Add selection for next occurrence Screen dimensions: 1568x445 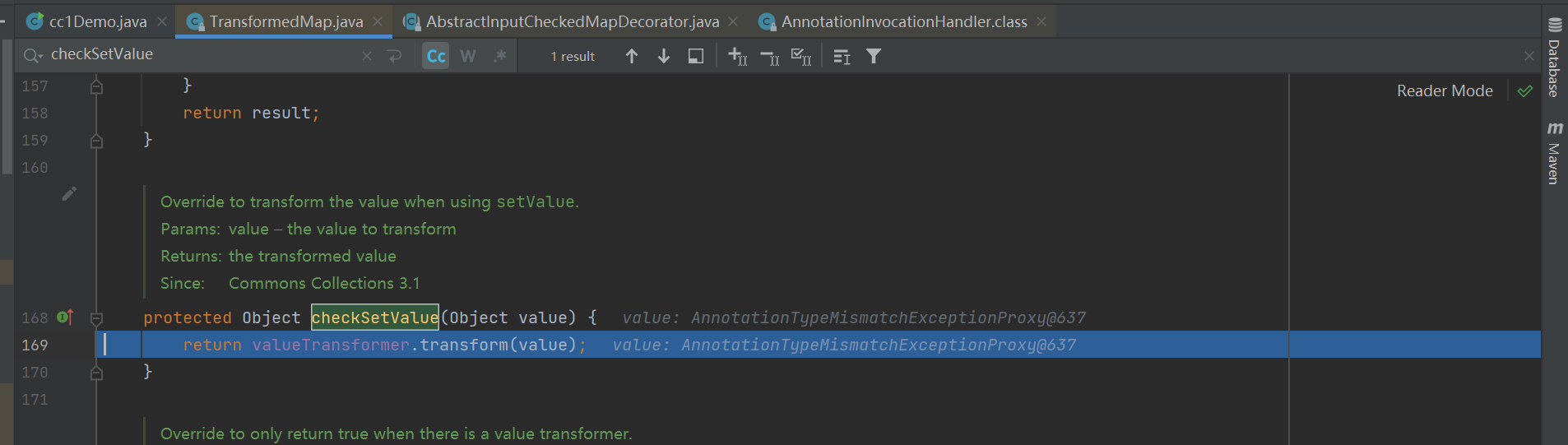[737, 56]
